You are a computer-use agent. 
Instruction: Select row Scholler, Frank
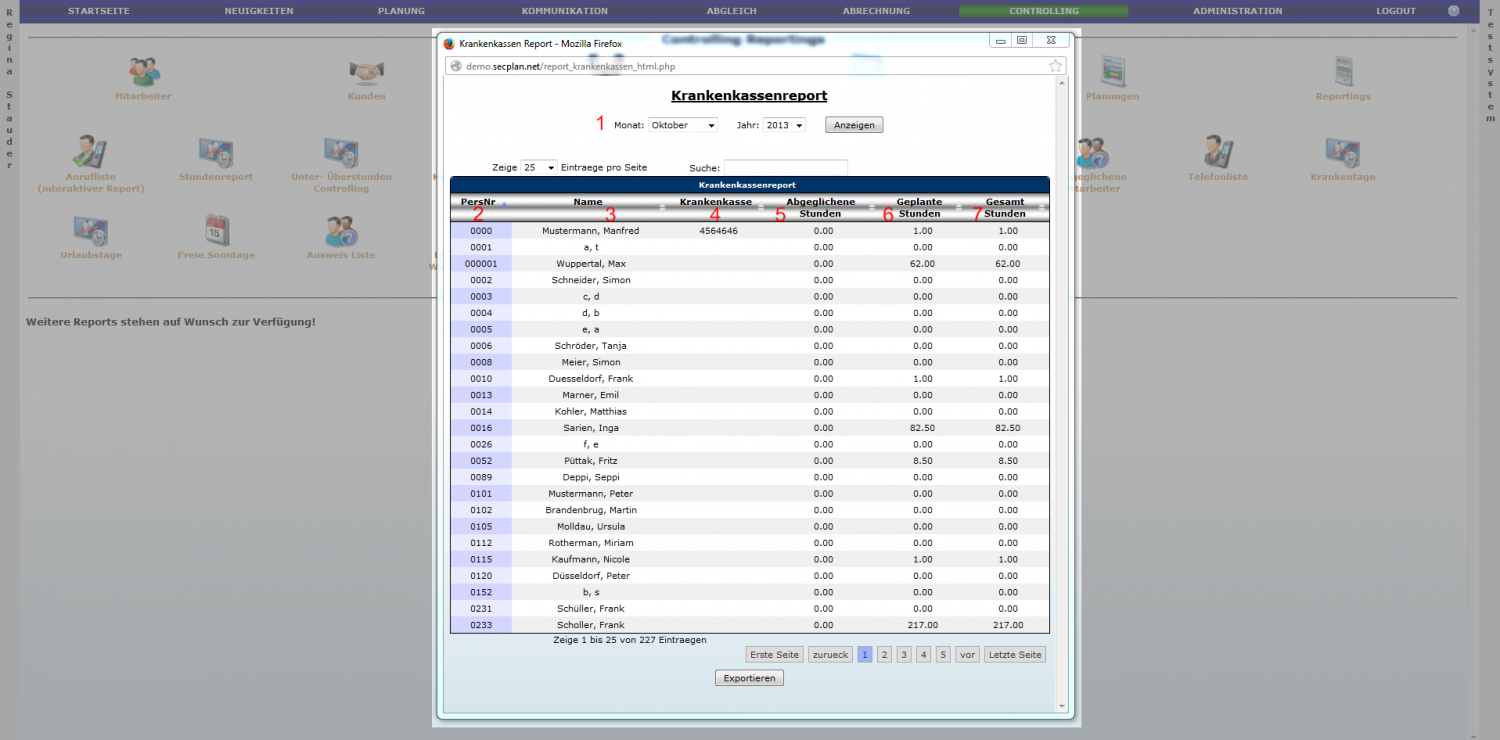click(x=750, y=625)
